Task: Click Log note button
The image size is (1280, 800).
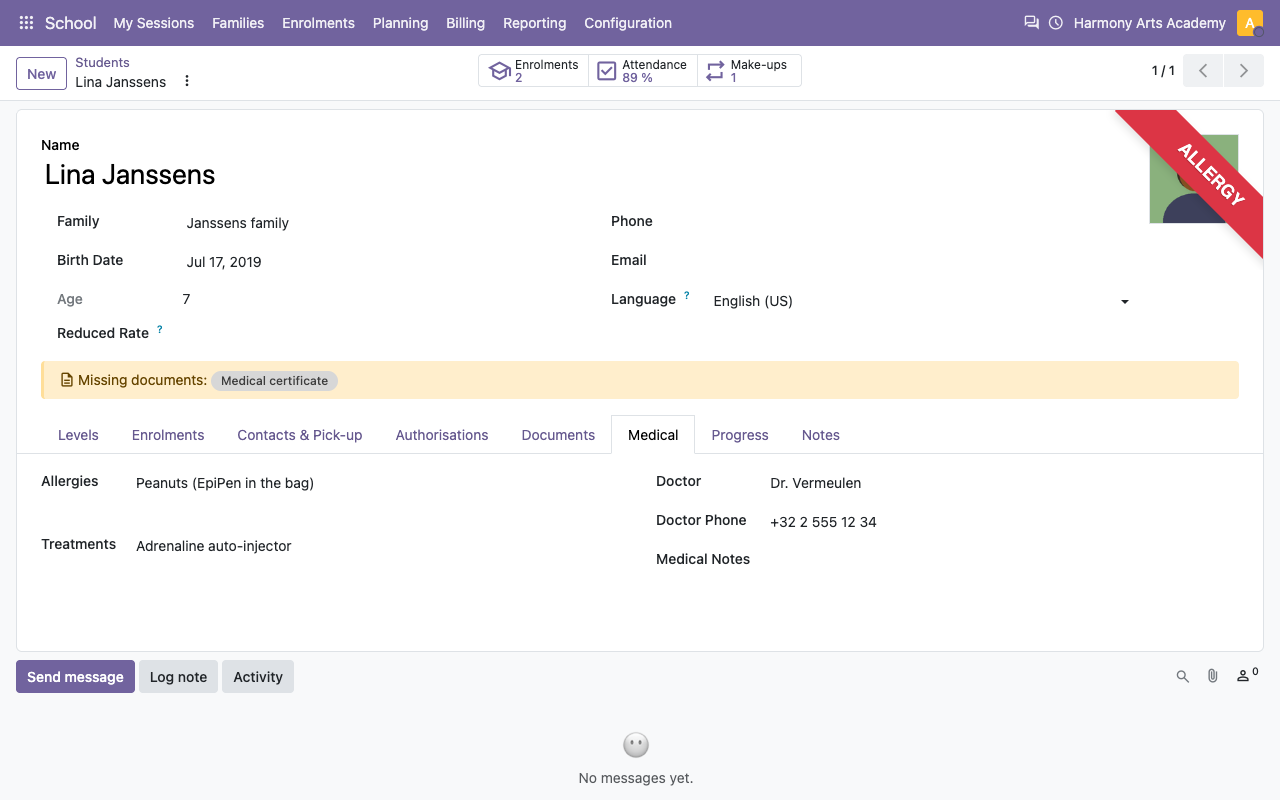Action: pos(178,677)
